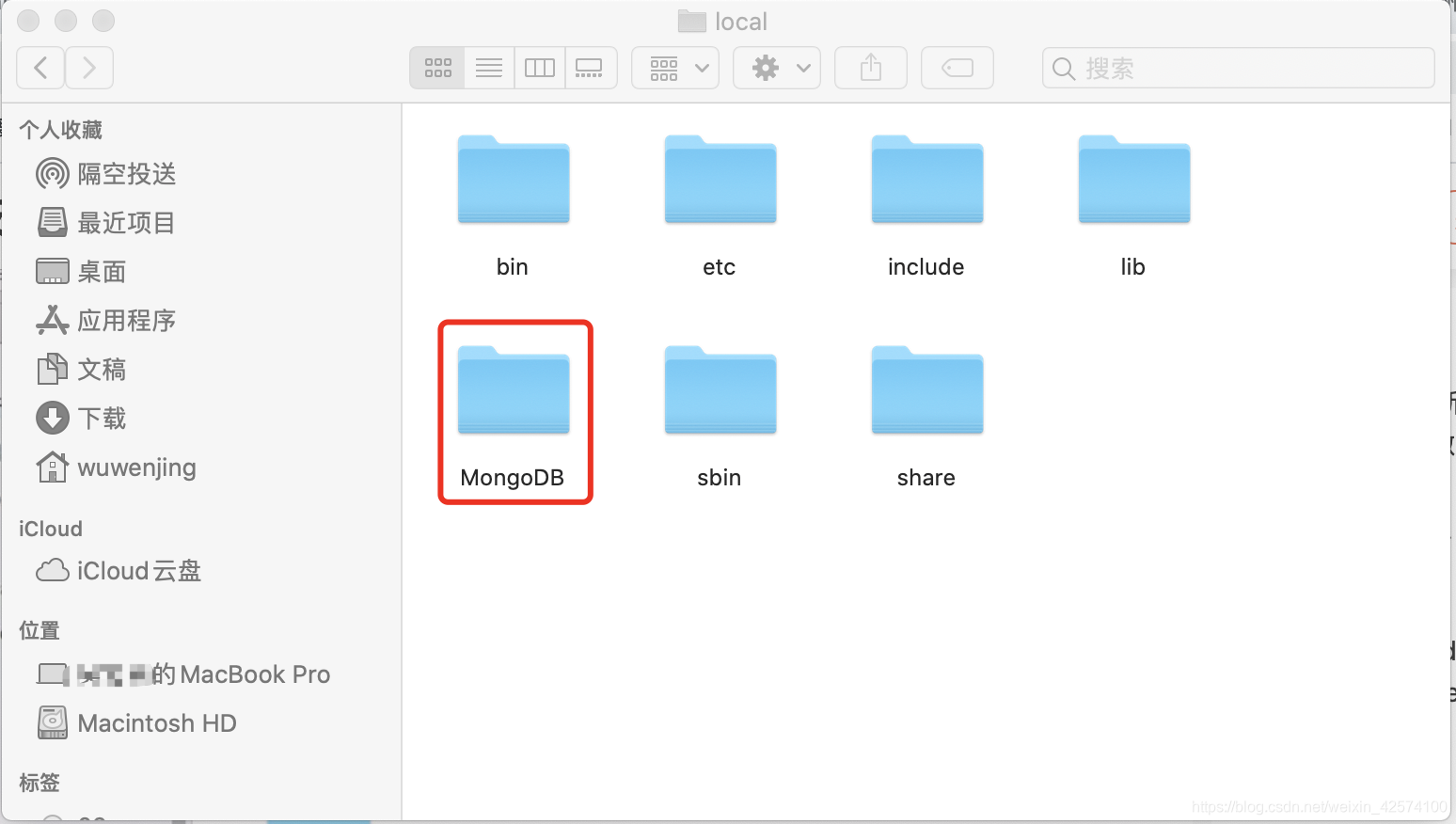Click the edit tags toolbar button
Image resolution: width=1456 pixels, height=824 pixels.
click(957, 68)
